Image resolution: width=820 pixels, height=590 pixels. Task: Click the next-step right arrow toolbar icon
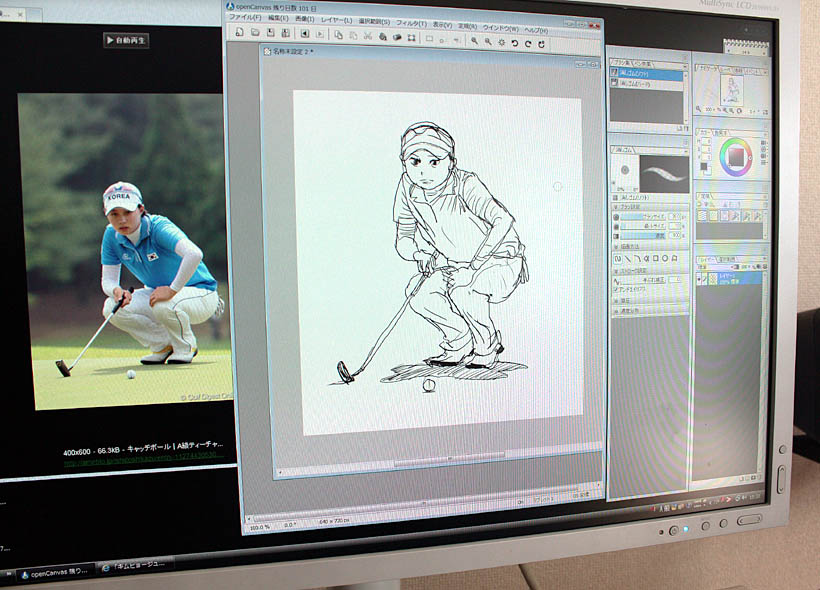pyautogui.click(x=320, y=35)
